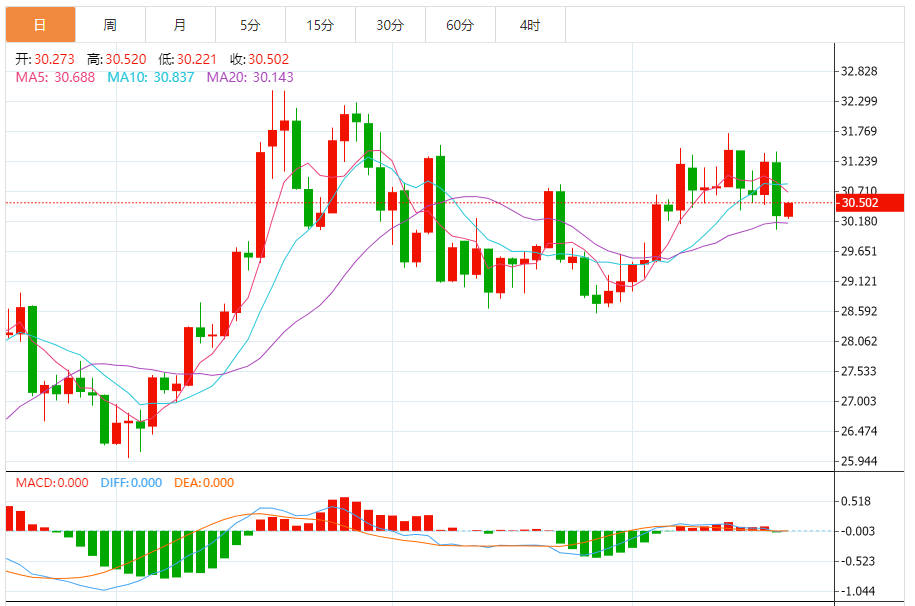The width and height of the screenshot is (915, 606).
Task: Click the 32.299 price axis label
Action: point(858,101)
